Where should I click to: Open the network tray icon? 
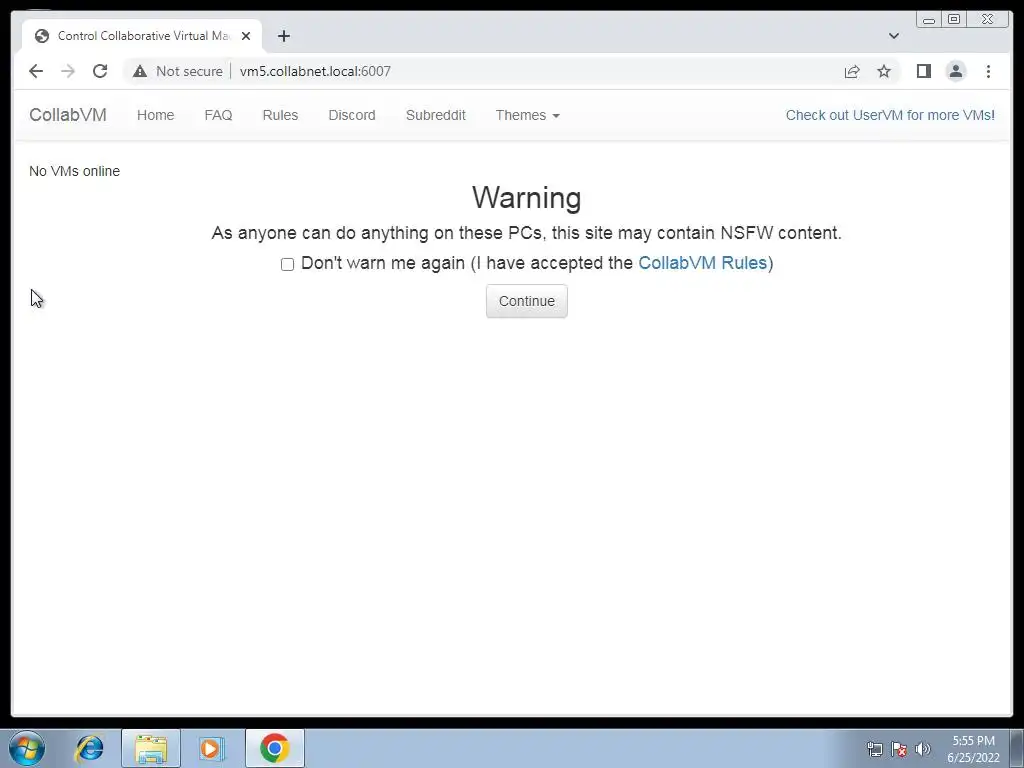(874, 749)
